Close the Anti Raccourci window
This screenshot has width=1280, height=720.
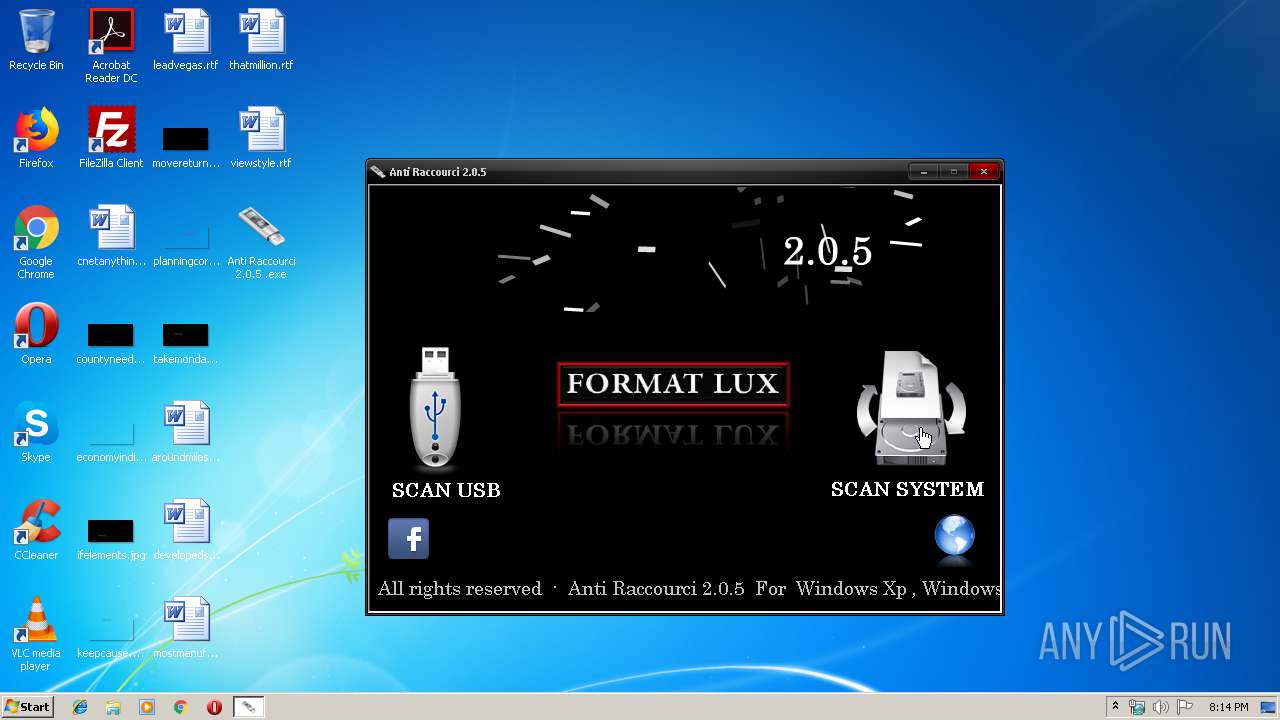click(x=983, y=172)
